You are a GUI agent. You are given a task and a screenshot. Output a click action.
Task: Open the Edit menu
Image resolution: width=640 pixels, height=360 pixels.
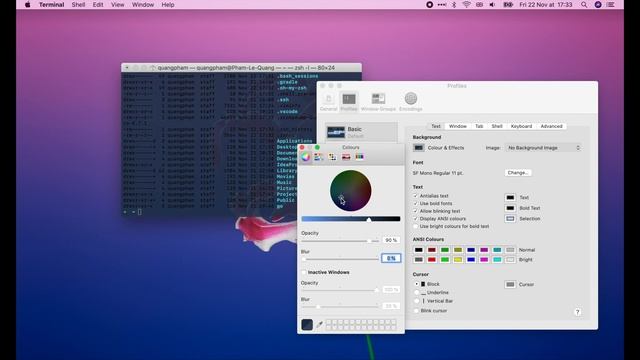coord(98,5)
